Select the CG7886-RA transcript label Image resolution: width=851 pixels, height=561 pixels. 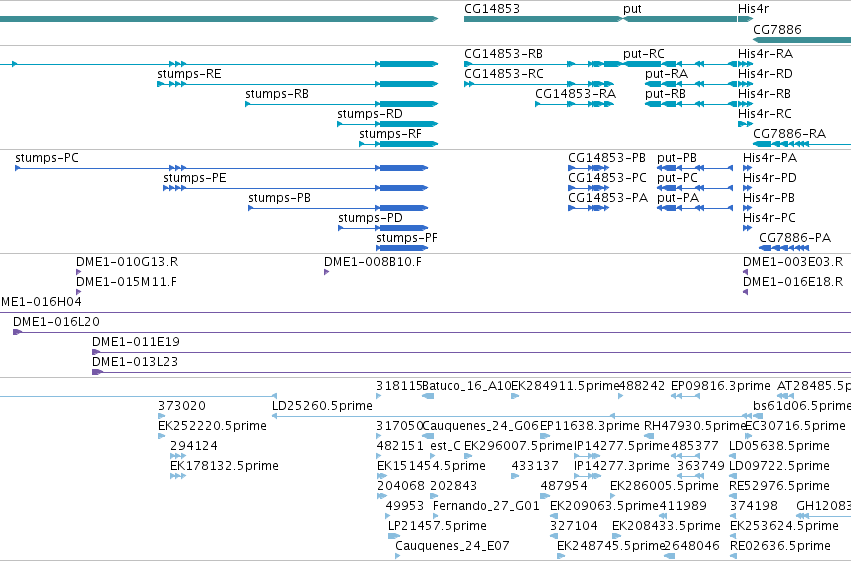tap(790, 134)
